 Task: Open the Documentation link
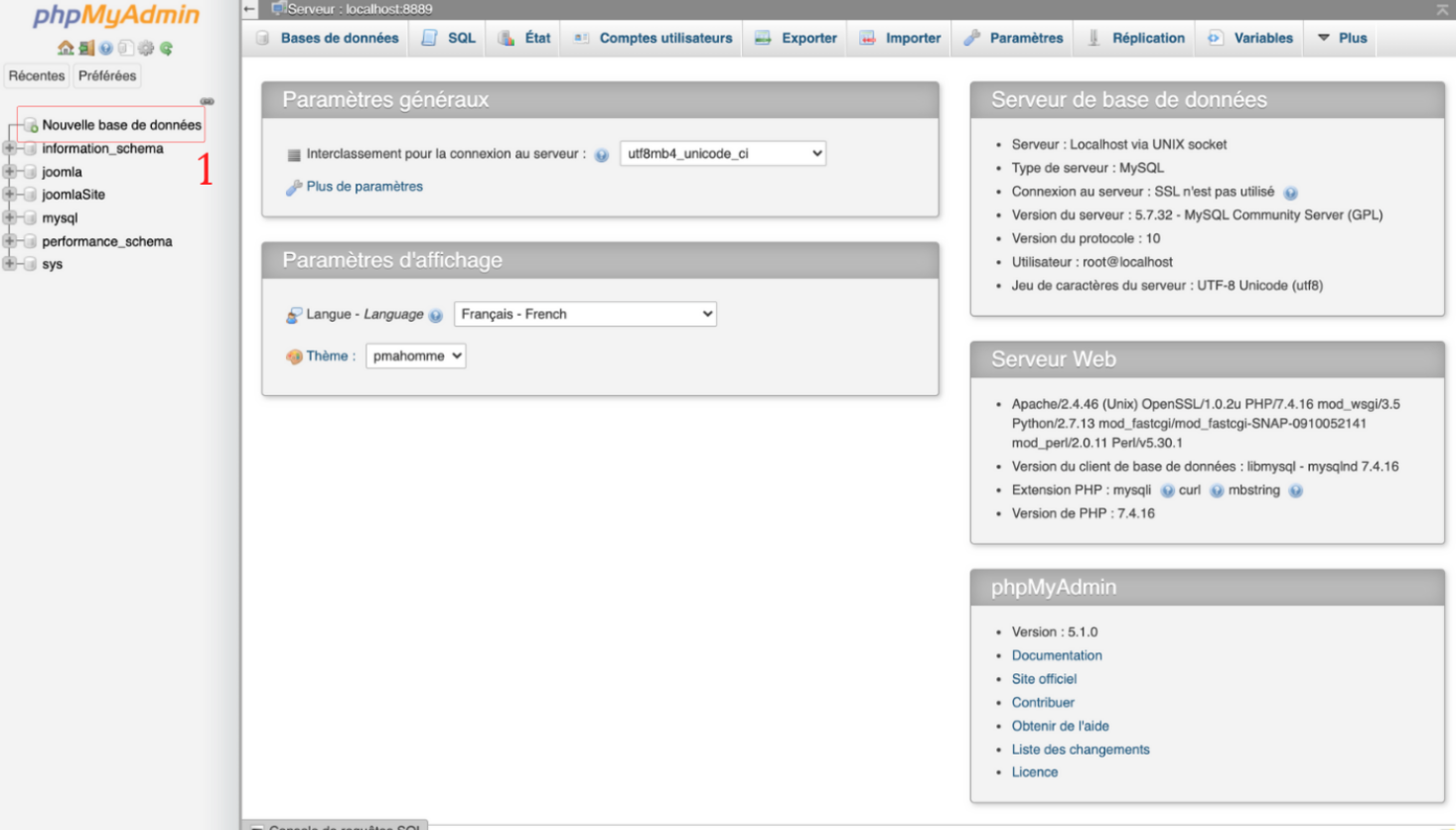(1057, 655)
